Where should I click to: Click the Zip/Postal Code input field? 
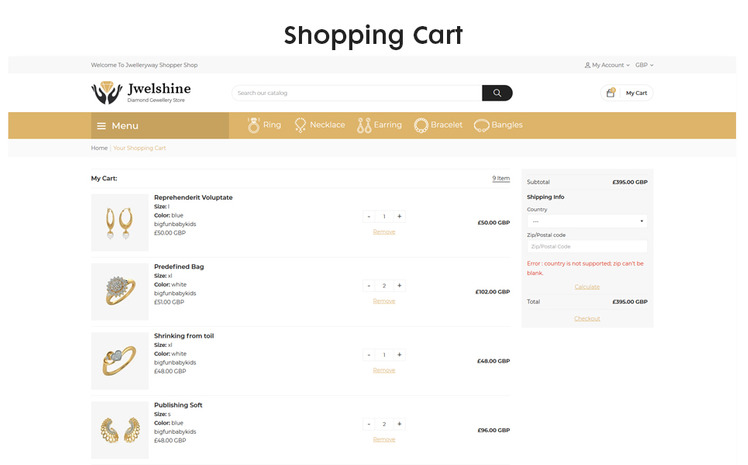click(x=587, y=247)
